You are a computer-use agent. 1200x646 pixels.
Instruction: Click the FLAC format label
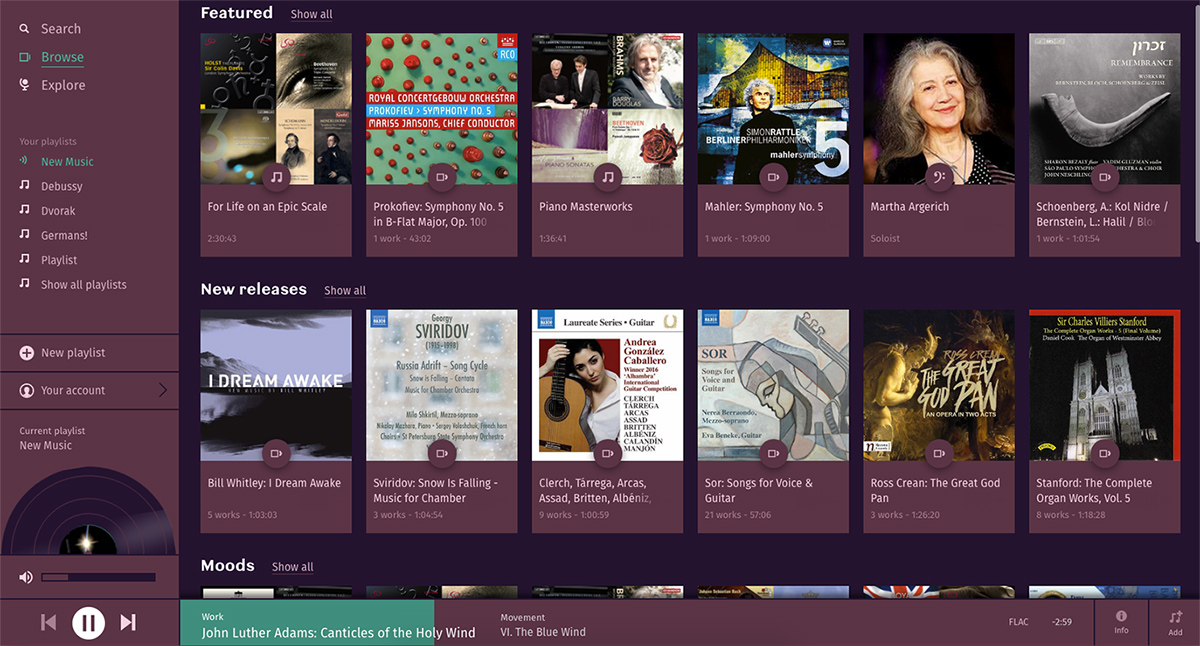click(x=1018, y=622)
